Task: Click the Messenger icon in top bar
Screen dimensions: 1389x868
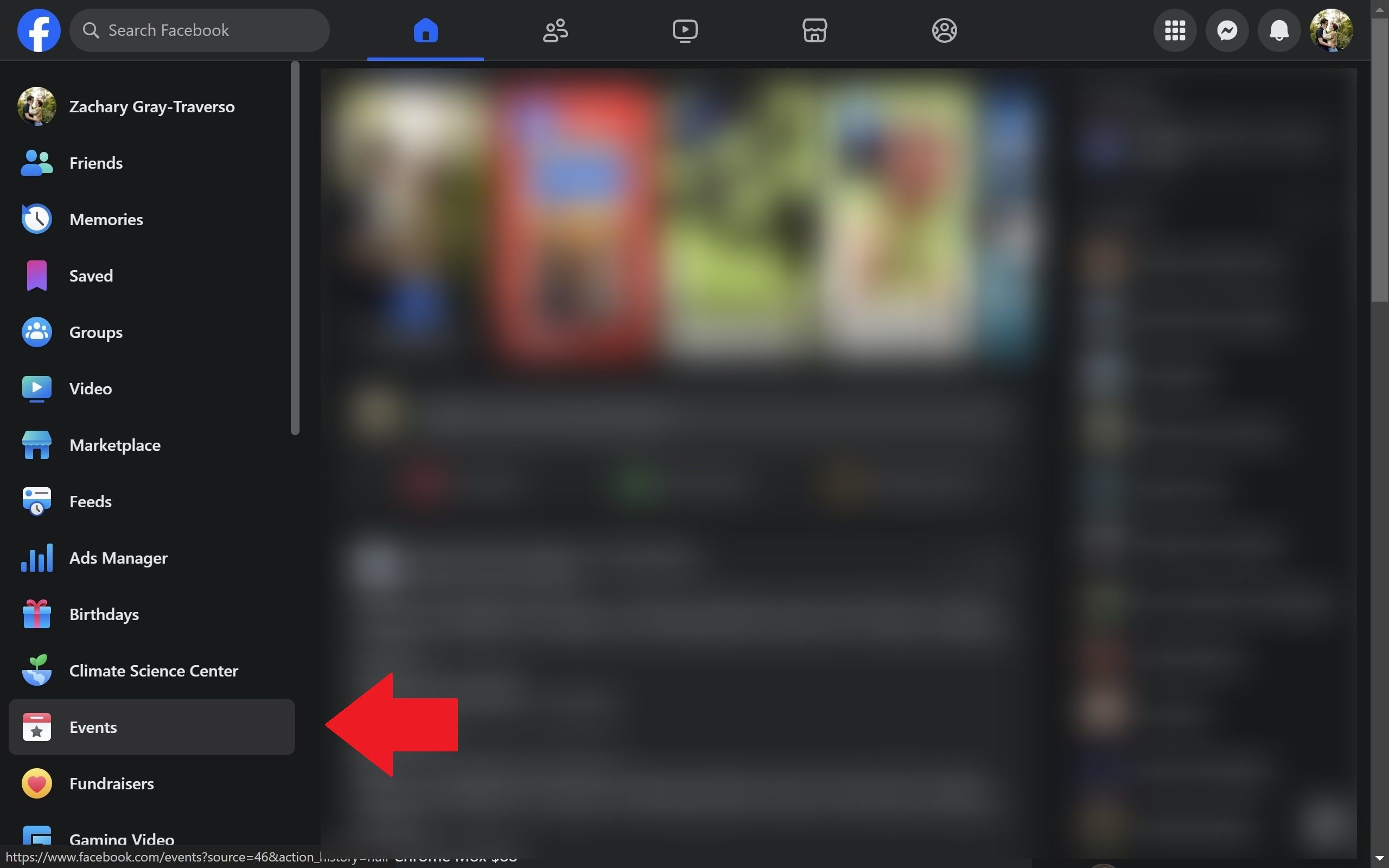Action: [1228, 30]
